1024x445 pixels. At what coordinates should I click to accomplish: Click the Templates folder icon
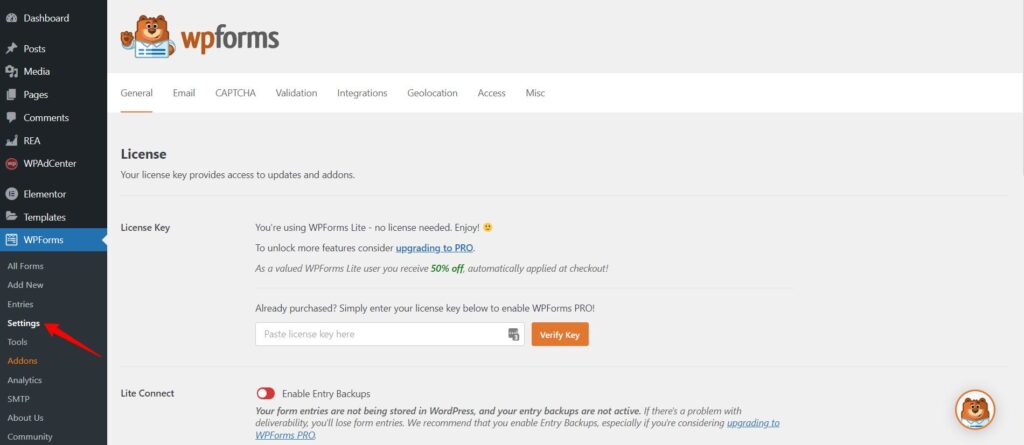[x=11, y=217]
